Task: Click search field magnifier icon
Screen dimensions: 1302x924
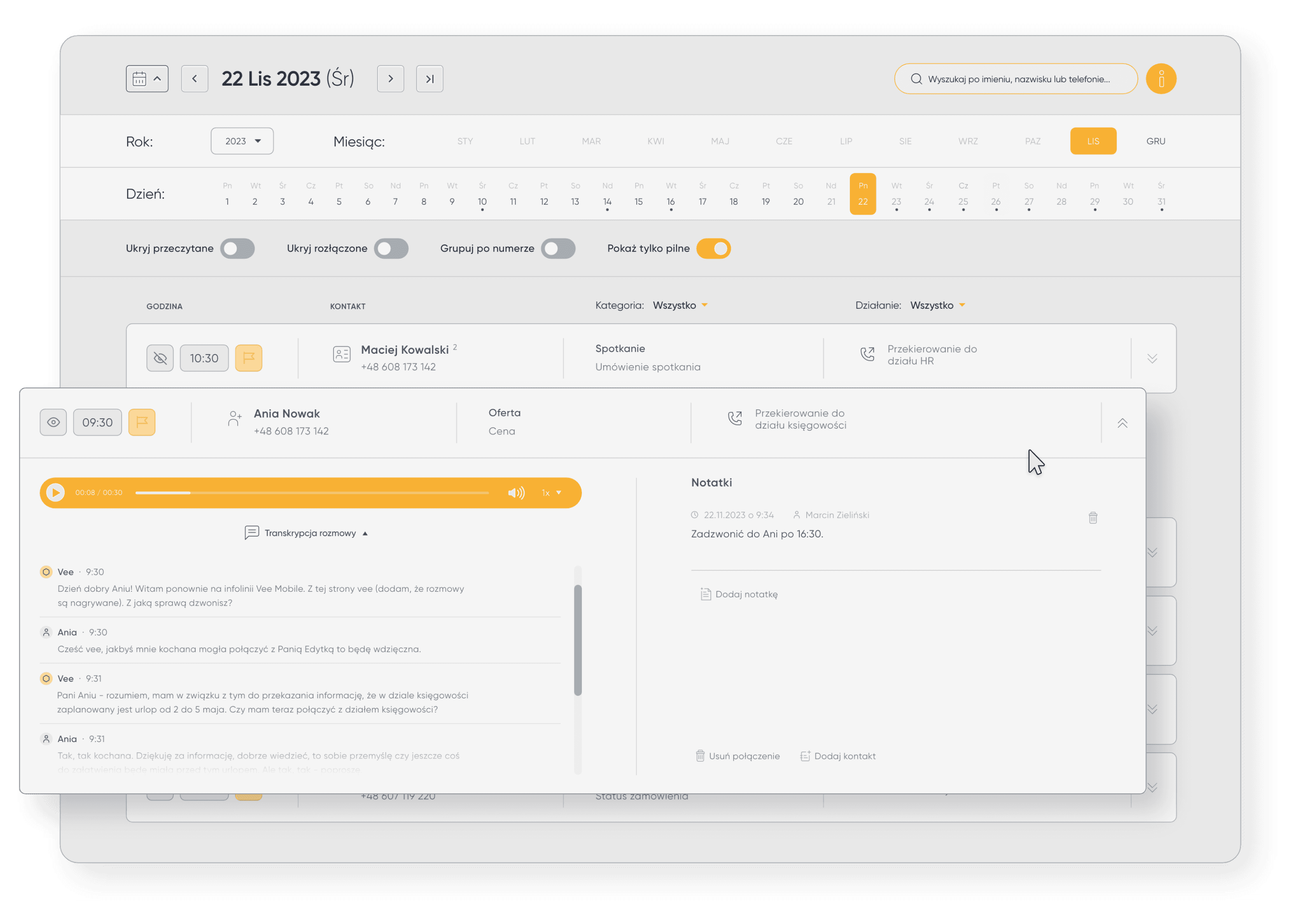Action: click(916, 79)
